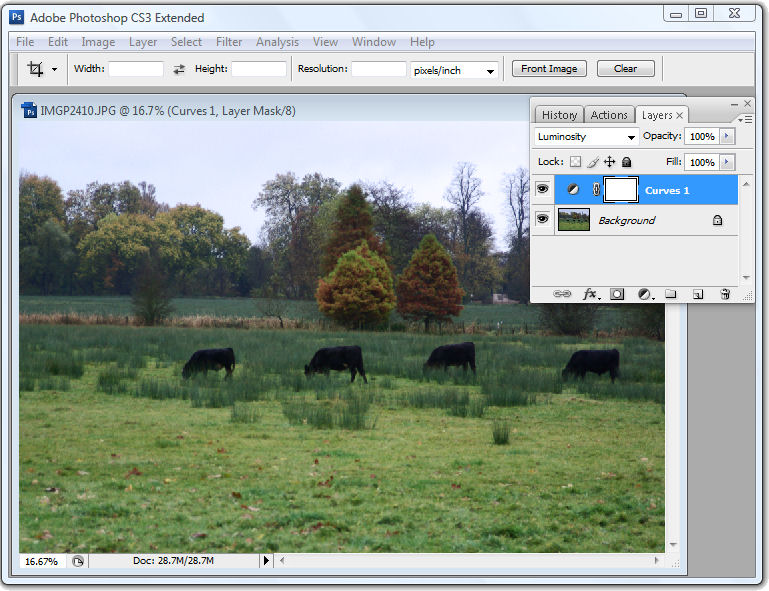Click the Curves adjustment layer icon
This screenshot has height=591, width=769.
point(572,189)
